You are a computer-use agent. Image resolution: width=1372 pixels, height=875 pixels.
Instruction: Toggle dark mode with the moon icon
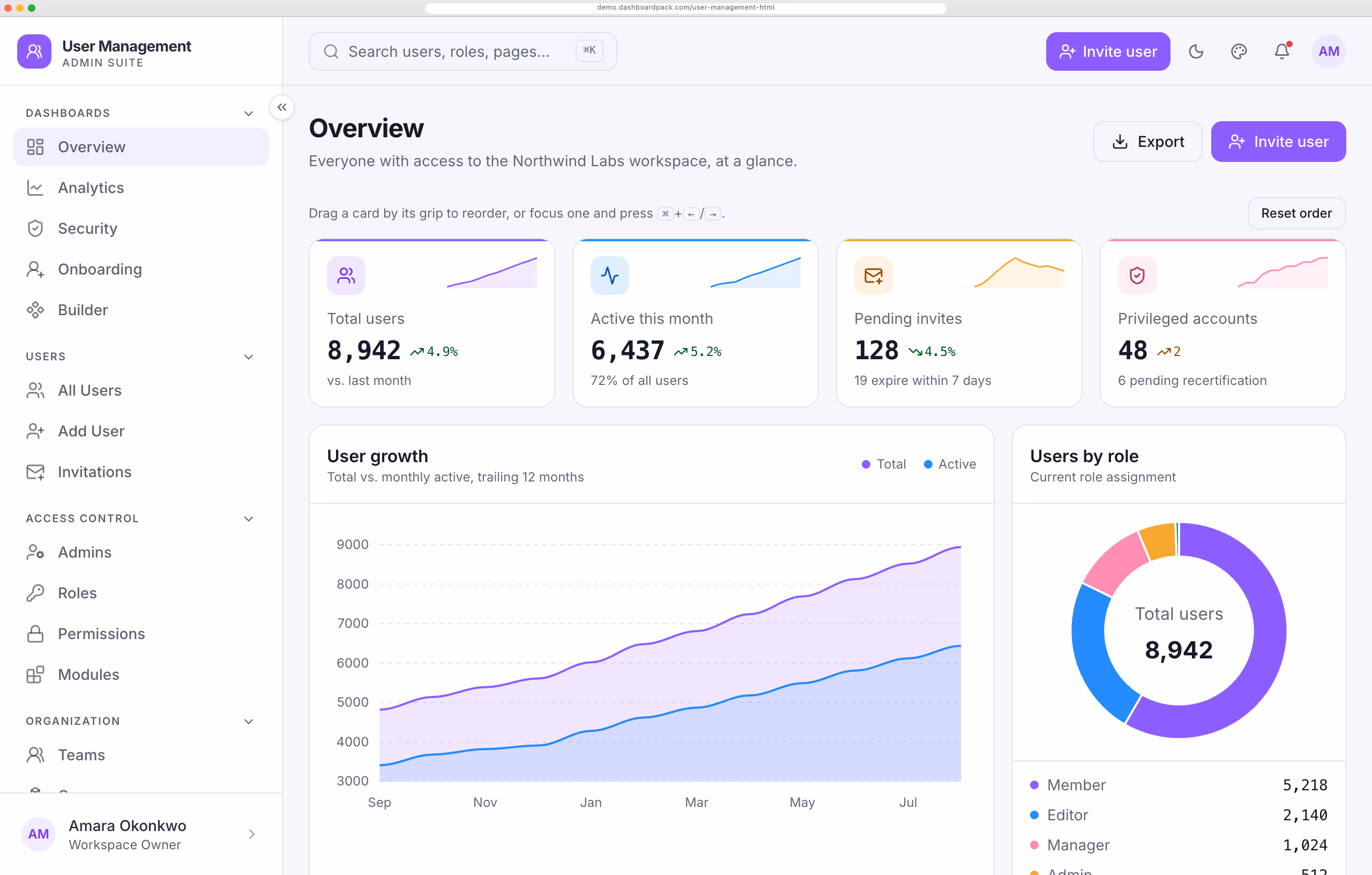pos(1196,51)
